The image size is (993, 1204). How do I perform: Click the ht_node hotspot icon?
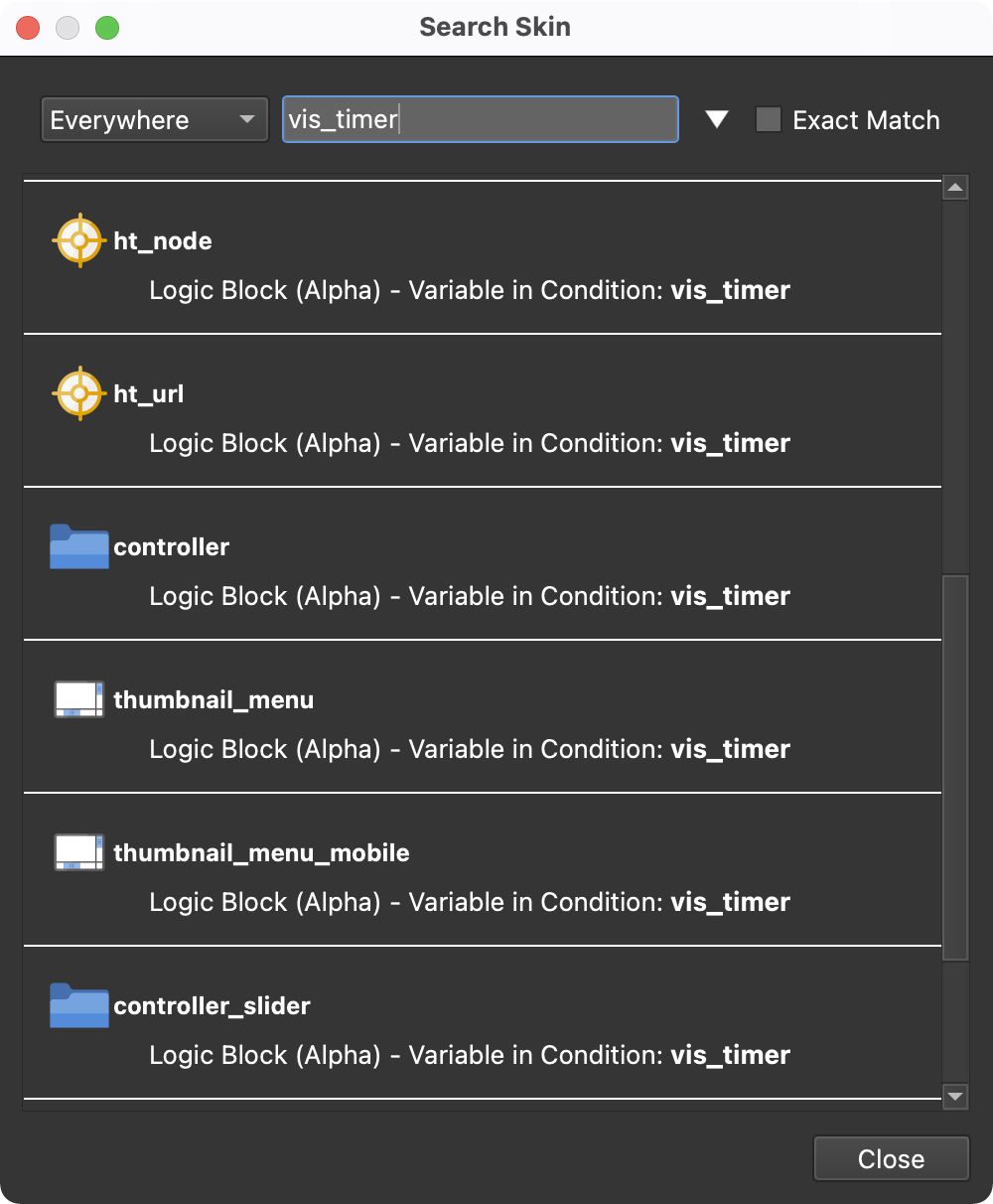tap(78, 239)
